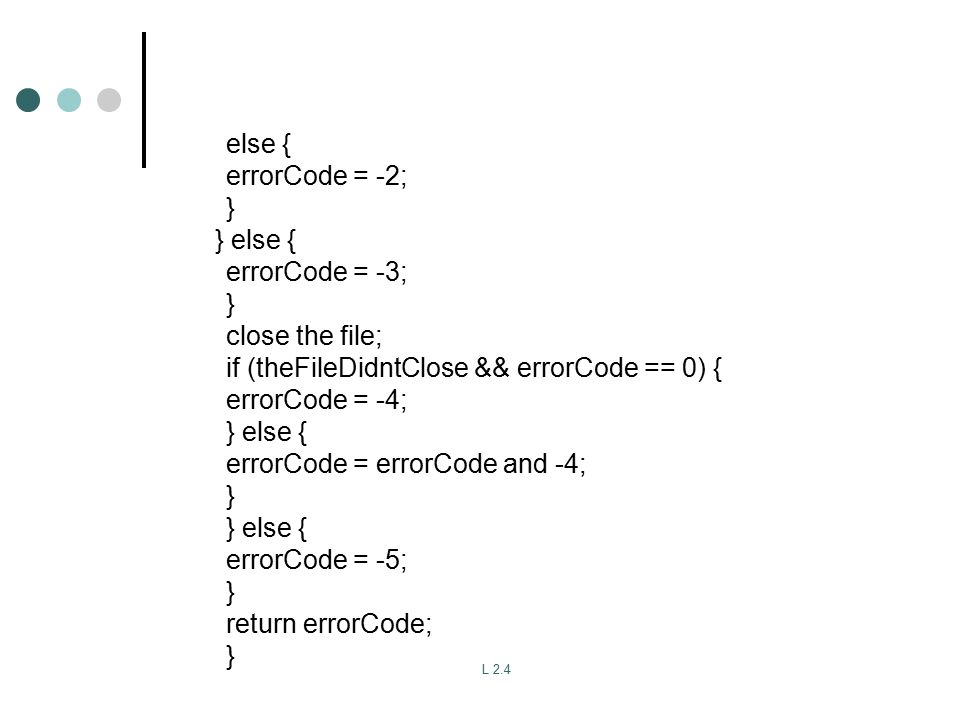Click the slide number L 2.4
The image size is (960, 720).
click(x=496, y=669)
